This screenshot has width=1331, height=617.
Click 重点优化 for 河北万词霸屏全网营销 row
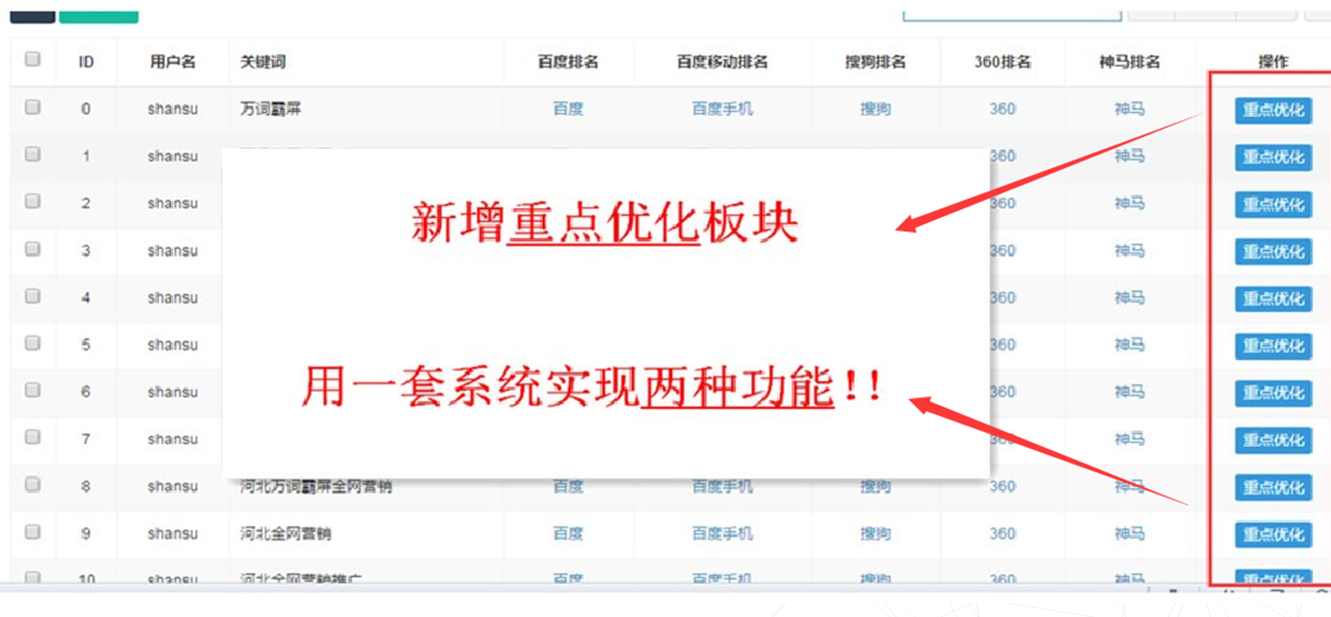1273,487
